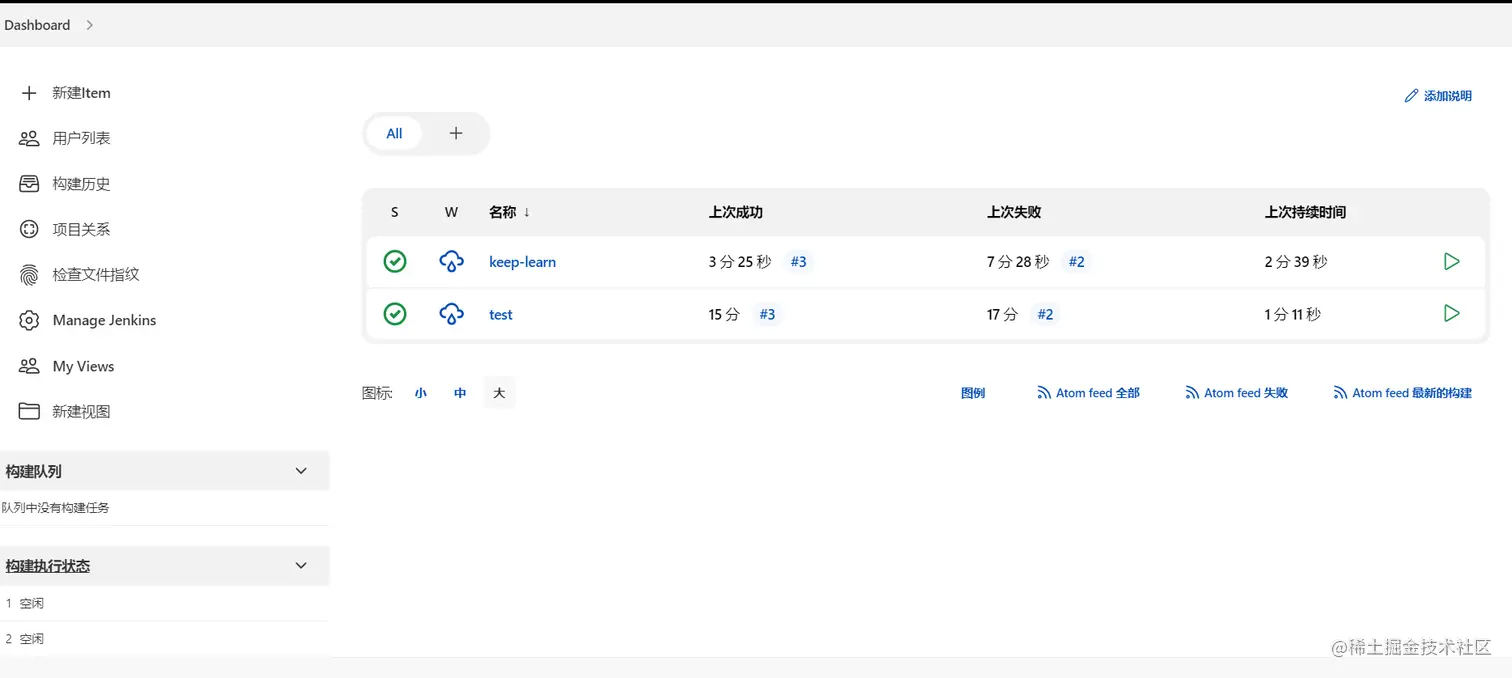Click the gear icon beside Manage Jenkins
The image size is (1512, 678).
tap(29, 320)
